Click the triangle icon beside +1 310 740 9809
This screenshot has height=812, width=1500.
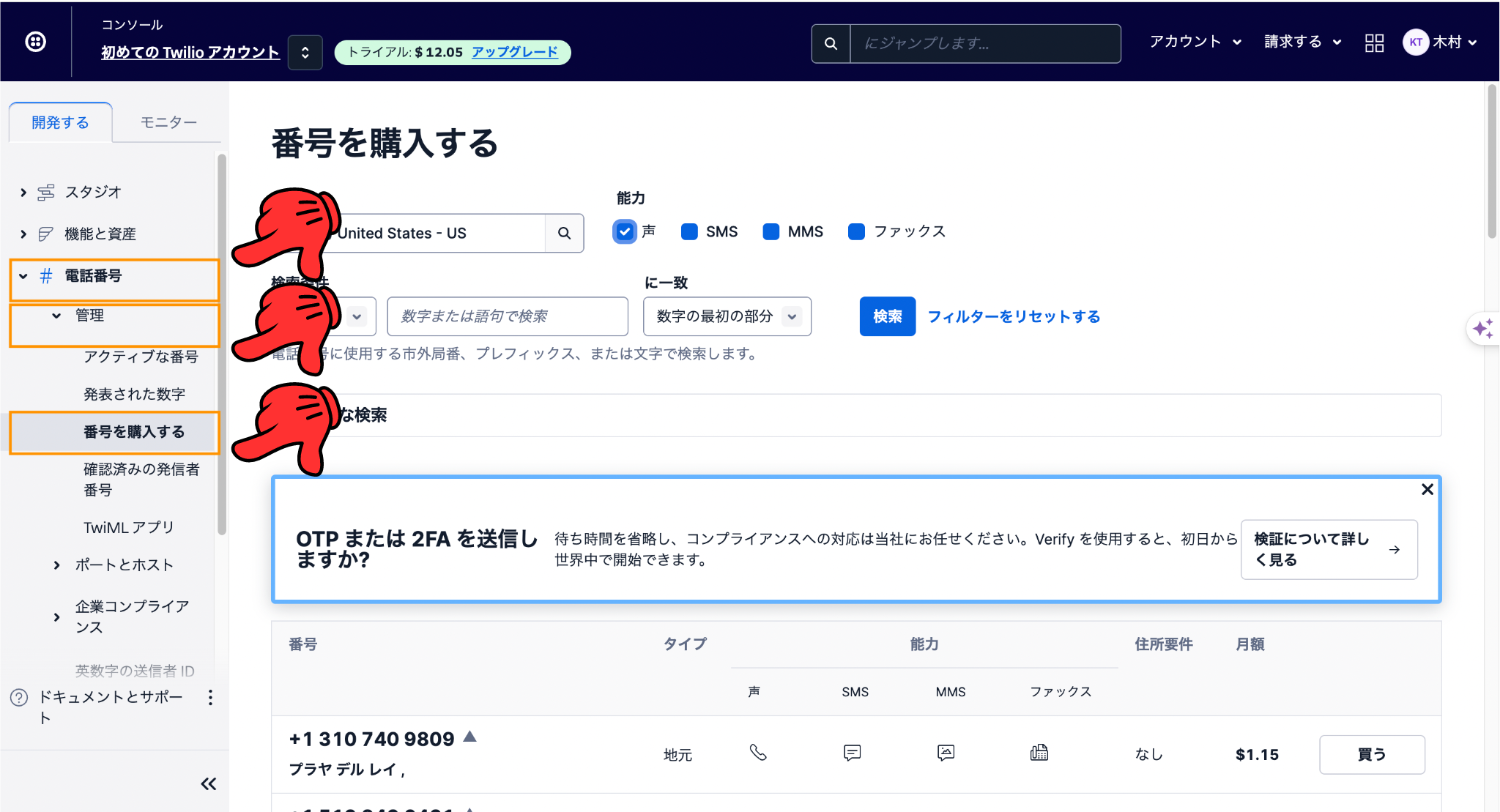(x=470, y=737)
